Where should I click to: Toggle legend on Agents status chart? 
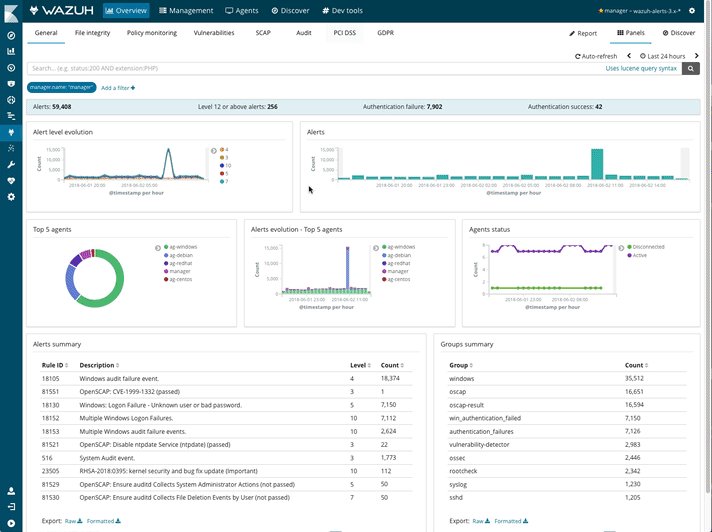tap(621, 248)
